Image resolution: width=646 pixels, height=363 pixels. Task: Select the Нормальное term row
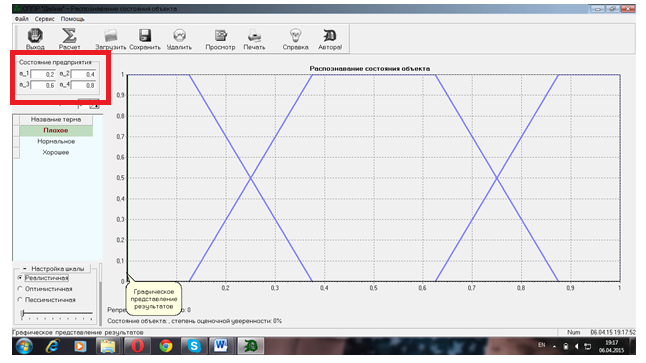56,141
